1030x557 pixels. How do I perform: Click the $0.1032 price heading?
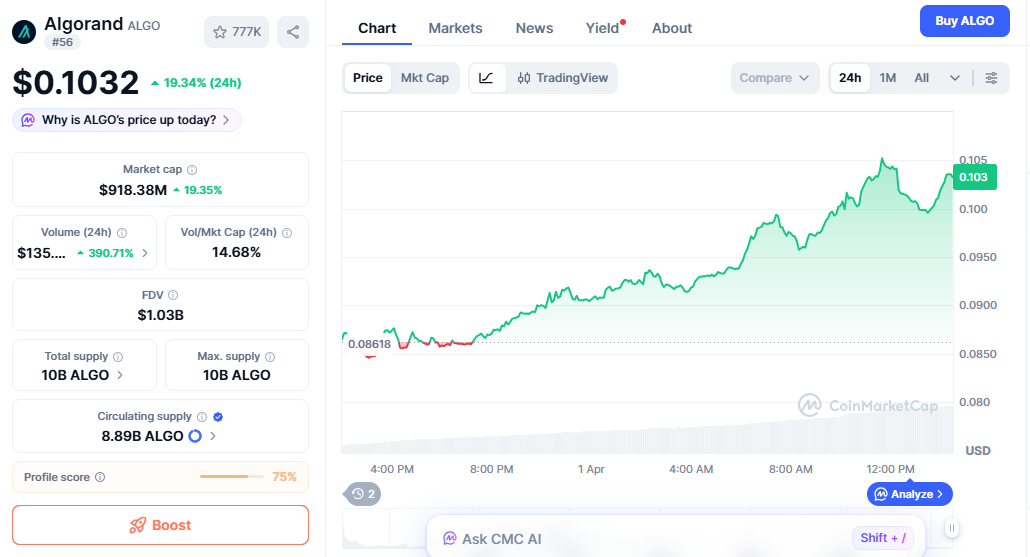(x=76, y=82)
